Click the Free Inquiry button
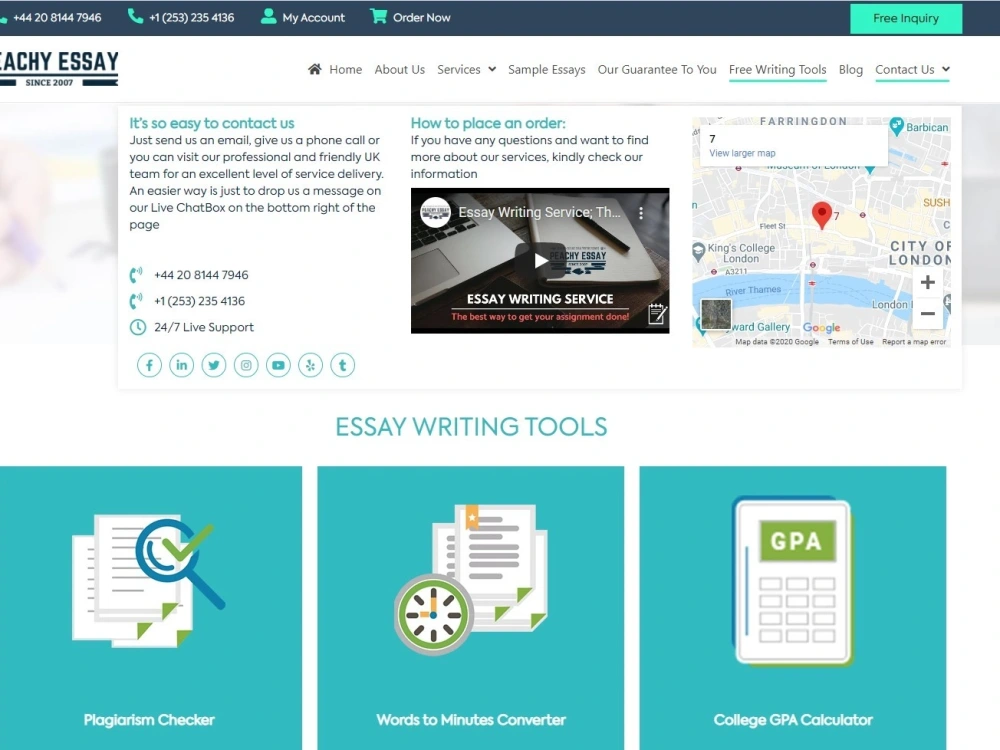The image size is (1000, 750). point(906,18)
